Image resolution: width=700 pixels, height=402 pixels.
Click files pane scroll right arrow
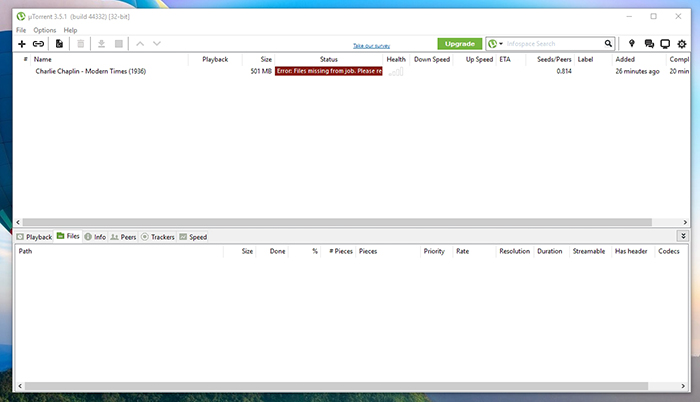[x=683, y=386]
